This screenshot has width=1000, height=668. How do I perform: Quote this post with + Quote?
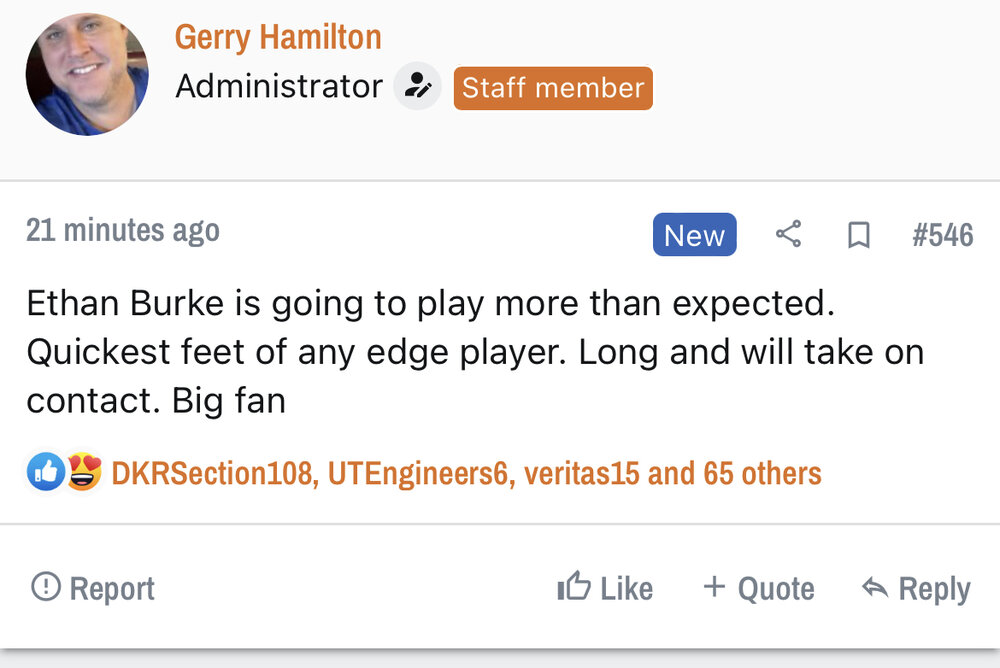[759, 588]
